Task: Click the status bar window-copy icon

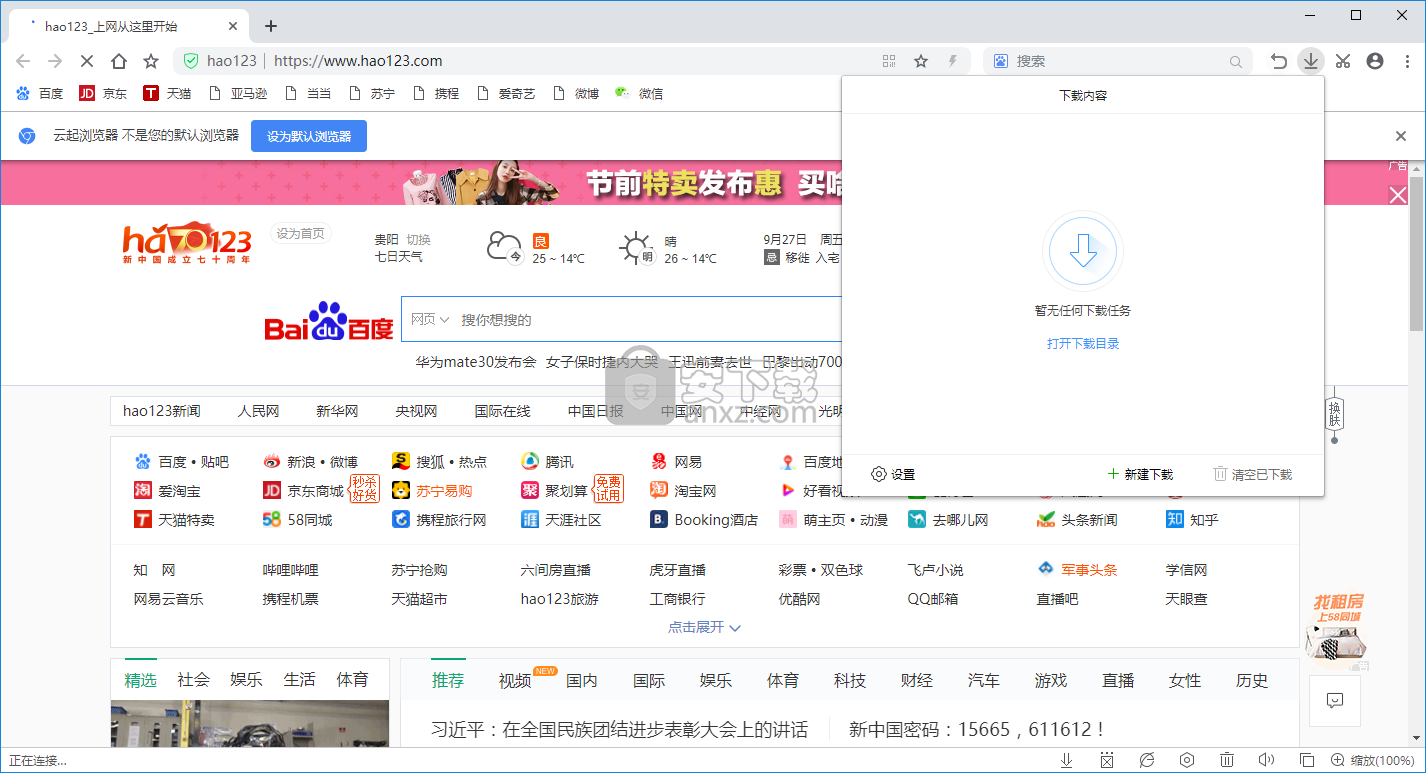Action: point(1307,760)
